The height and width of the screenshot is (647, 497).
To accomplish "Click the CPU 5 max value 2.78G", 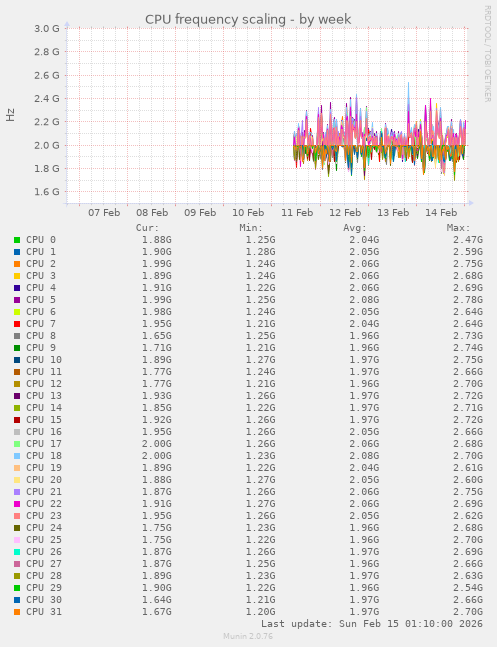I will tap(468, 300).
